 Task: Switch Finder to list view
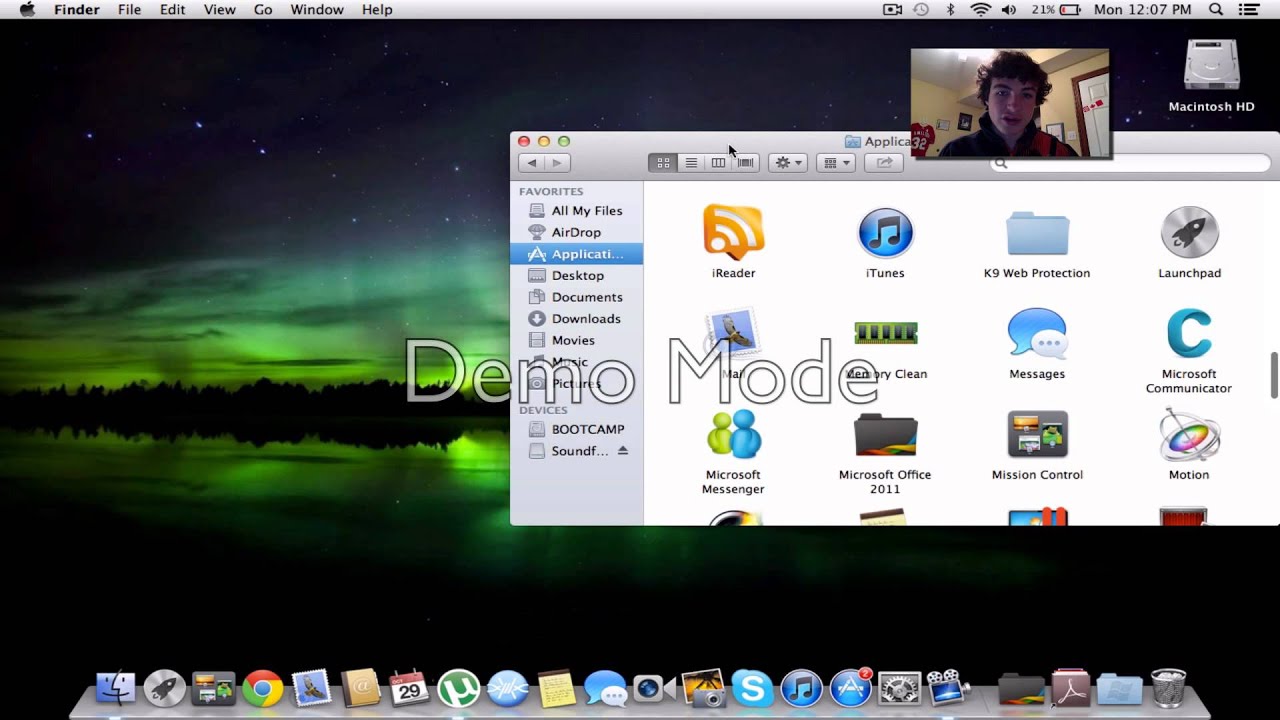click(x=690, y=162)
